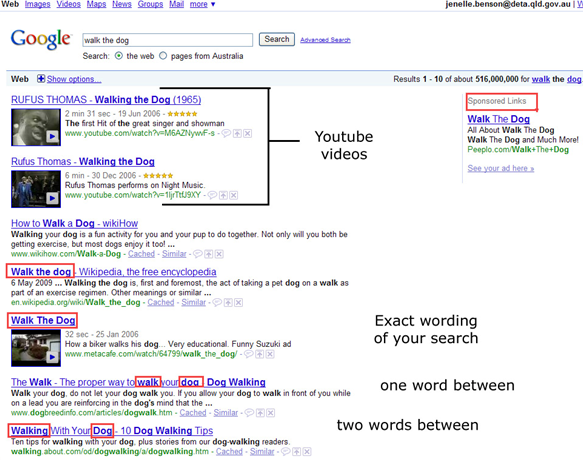Screen dimensions: 583x460
Task: Remove the Rufus Thomas 1965 video result
Action: (x=248, y=134)
